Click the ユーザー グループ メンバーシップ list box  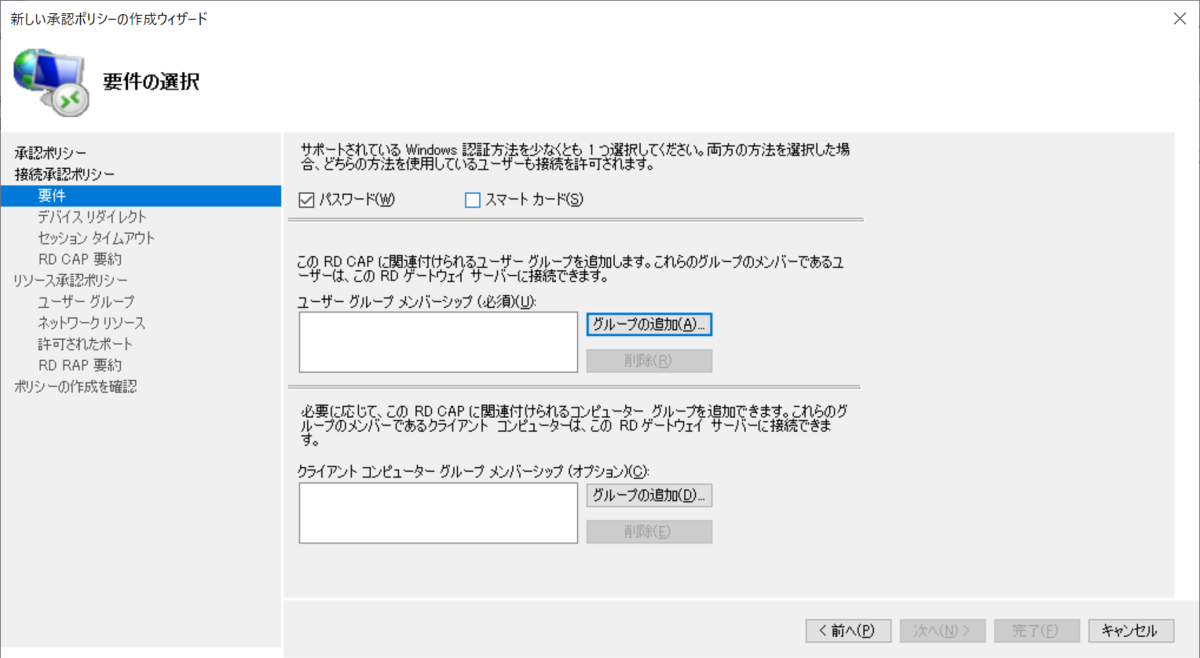tap(437, 341)
